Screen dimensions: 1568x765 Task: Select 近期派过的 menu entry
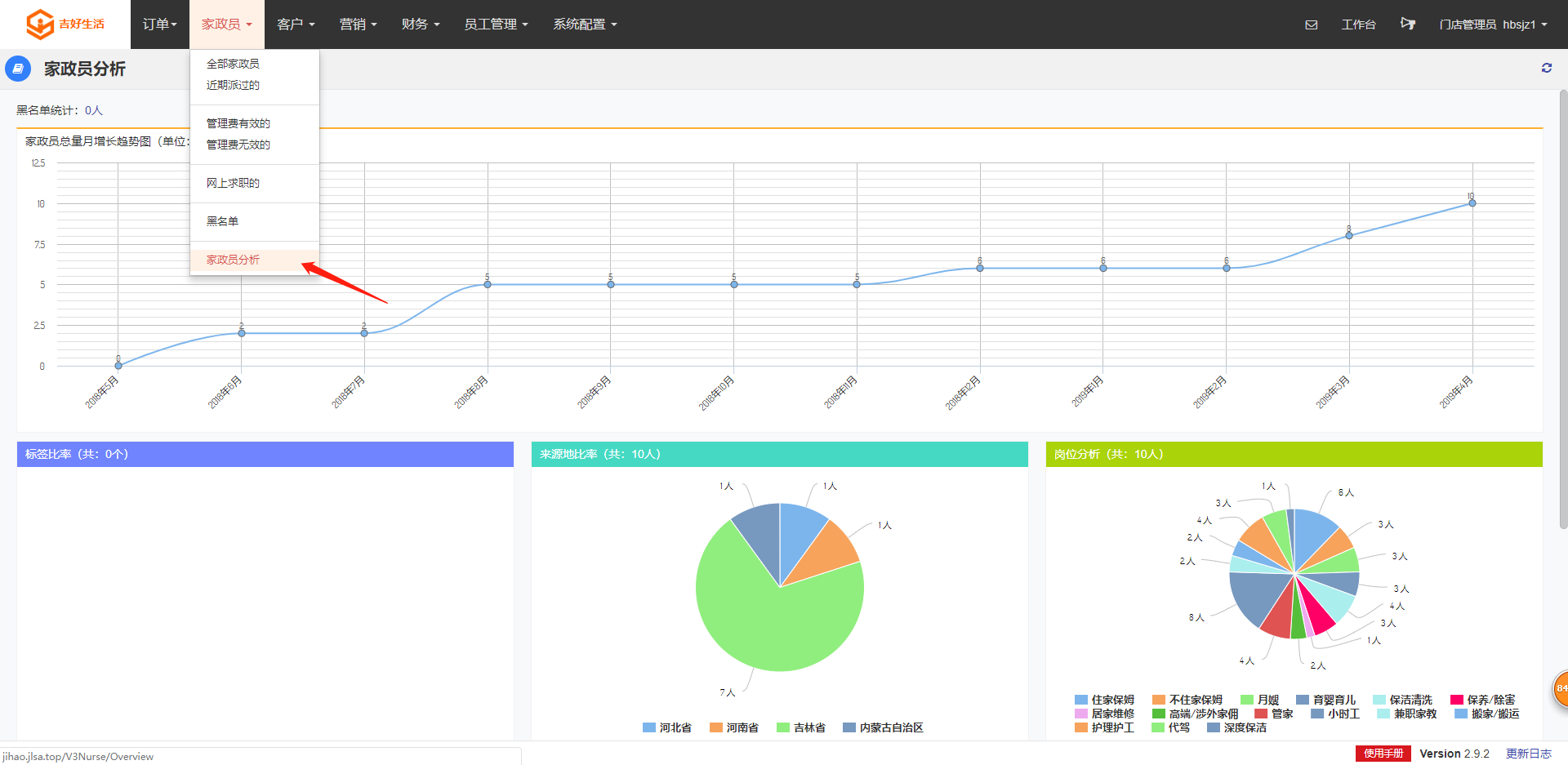pos(255,85)
